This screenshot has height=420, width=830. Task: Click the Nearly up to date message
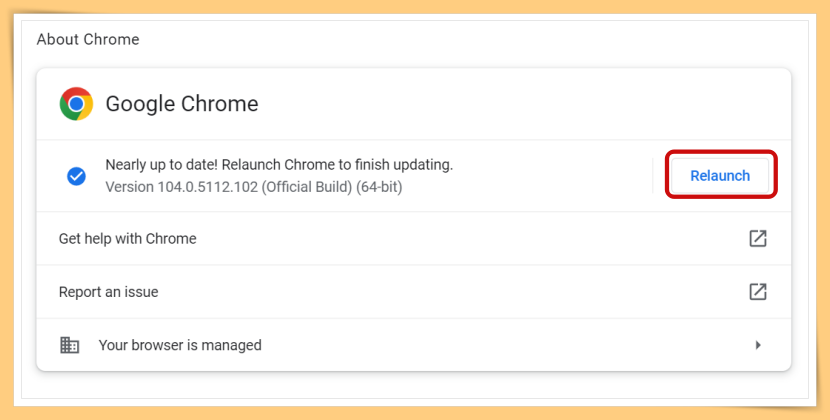click(279, 165)
